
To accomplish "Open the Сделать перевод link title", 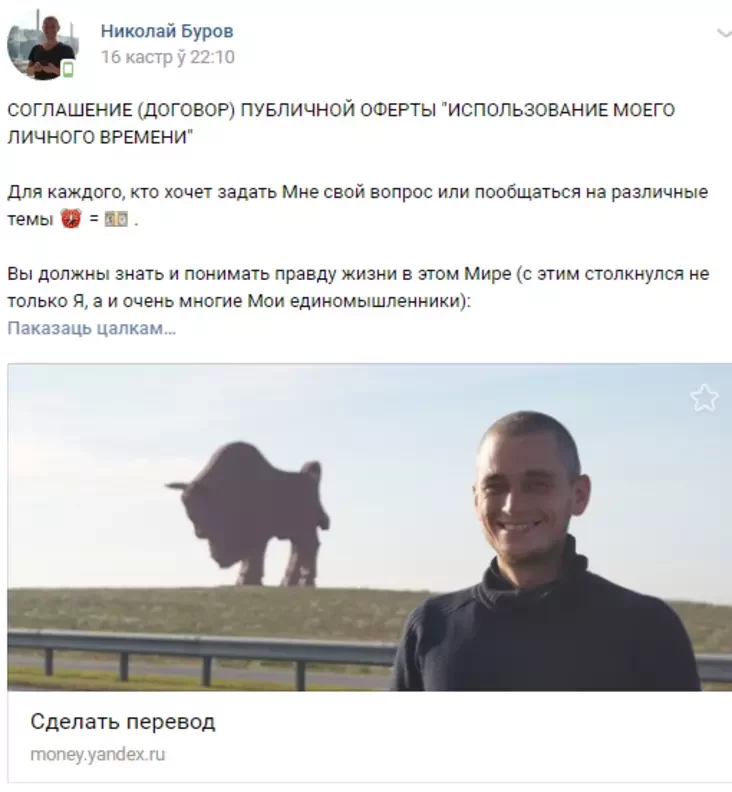I will [123, 721].
